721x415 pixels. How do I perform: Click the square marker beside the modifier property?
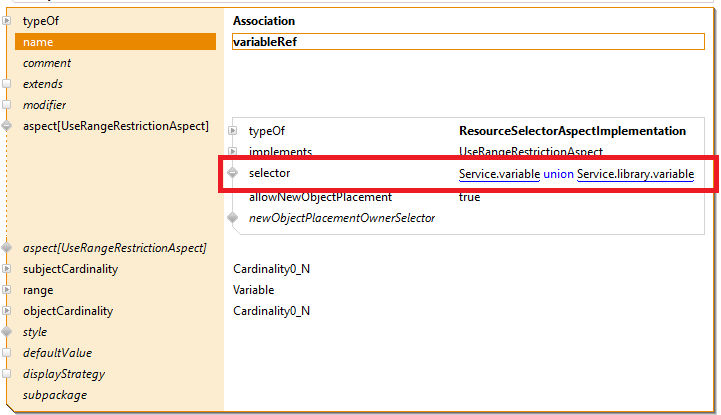coord(7,105)
